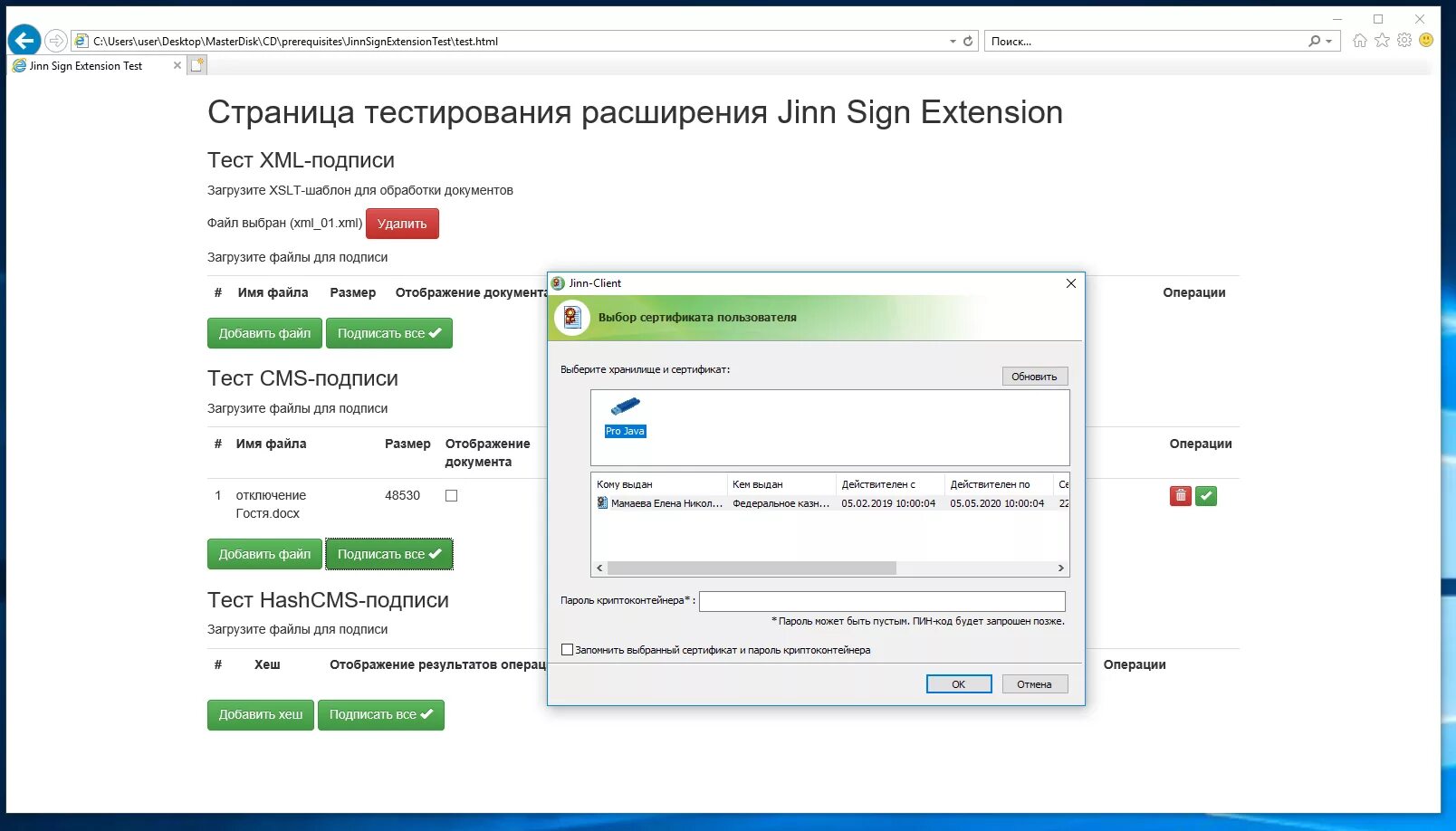
Task: Click the Кому выдан column header
Action: click(660, 484)
